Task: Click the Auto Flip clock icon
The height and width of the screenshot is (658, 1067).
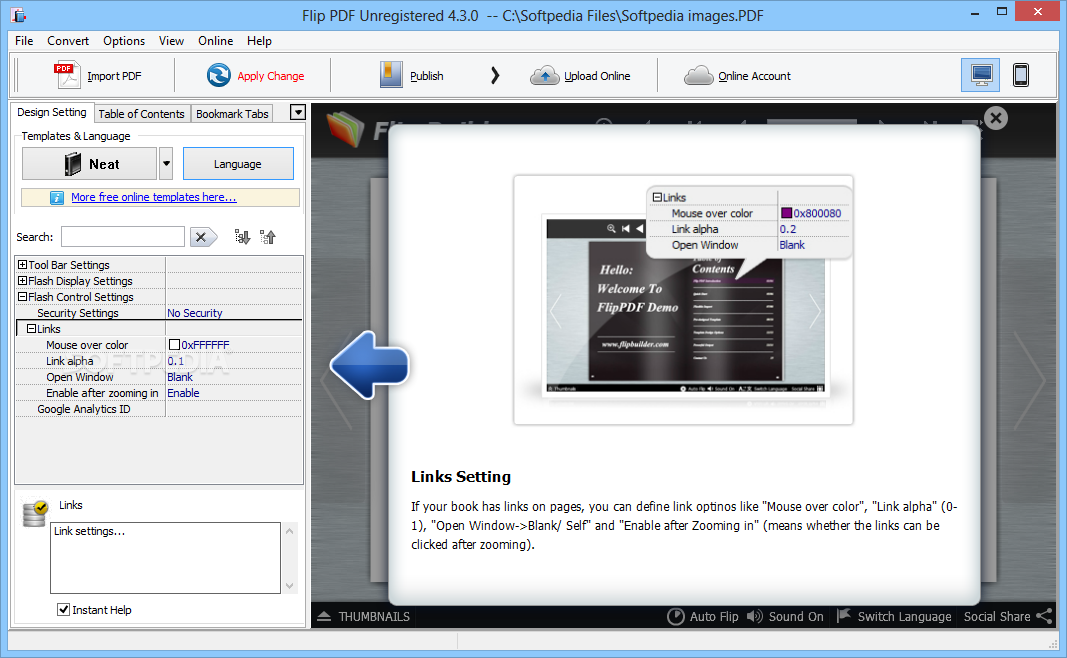Action: pyautogui.click(x=676, y=616)
